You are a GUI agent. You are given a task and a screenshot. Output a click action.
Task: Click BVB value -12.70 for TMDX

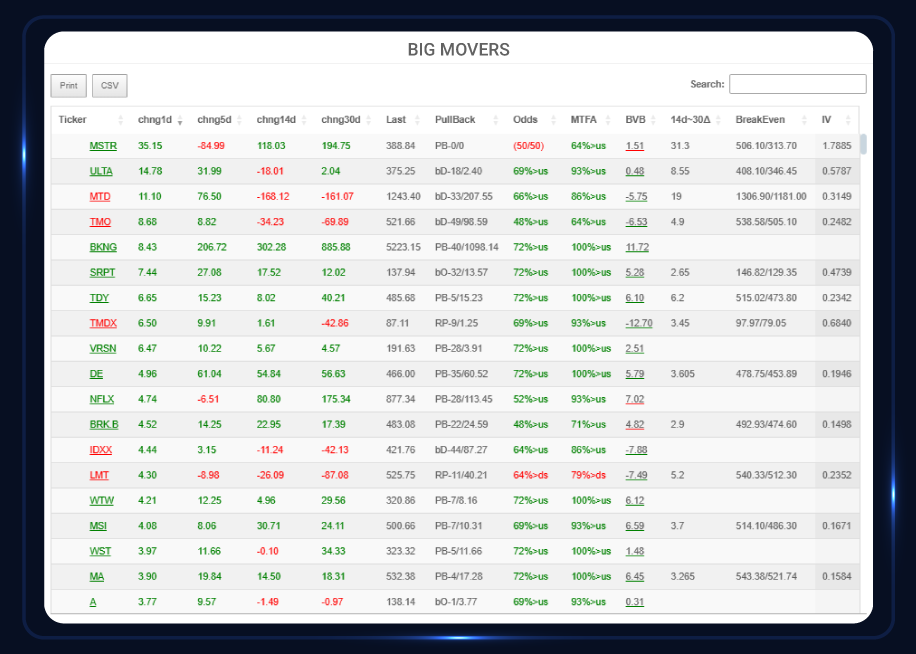[x=638, y=323]
